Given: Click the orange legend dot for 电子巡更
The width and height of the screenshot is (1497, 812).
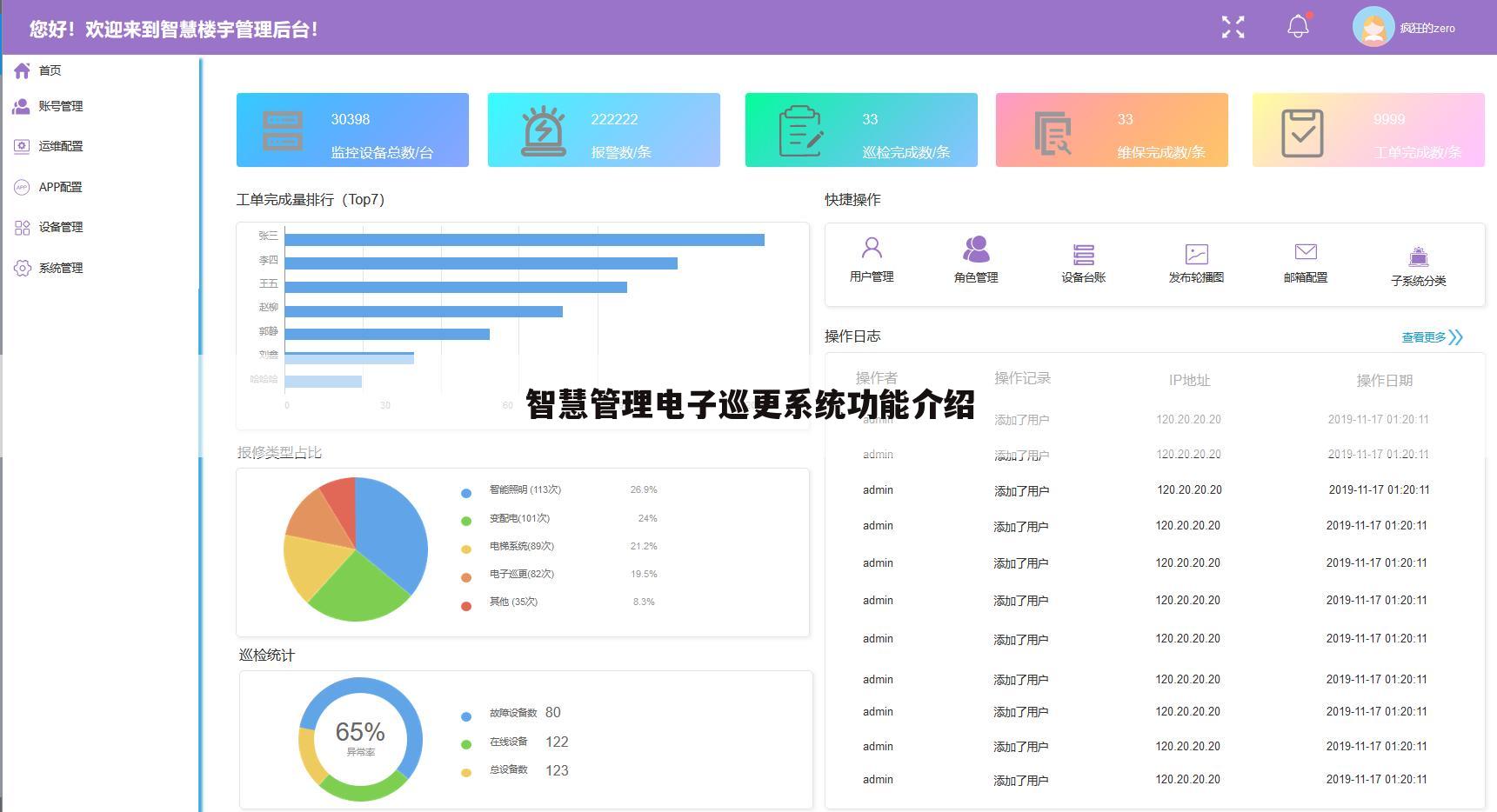Looking at the screenshot, I should point(466,577).
